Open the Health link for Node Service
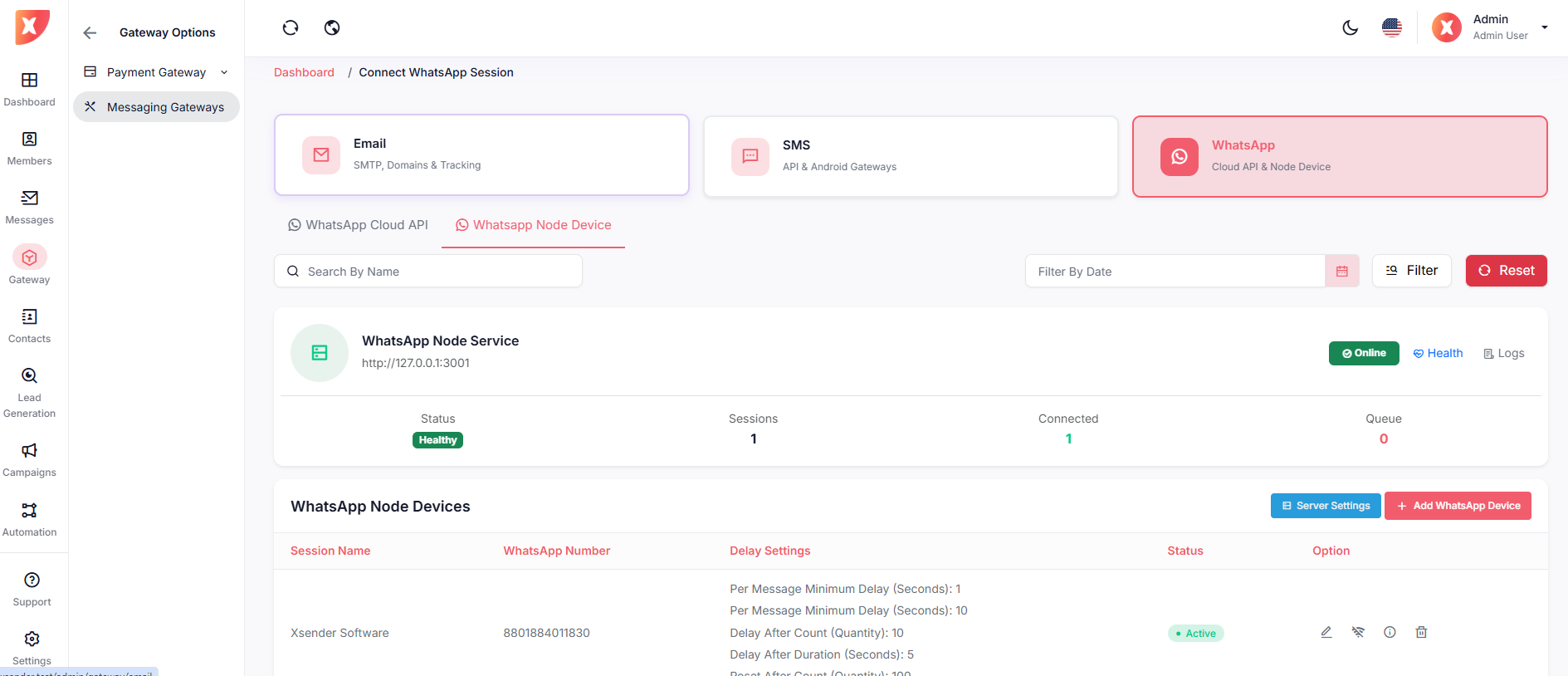 [x=1438, y=354]
